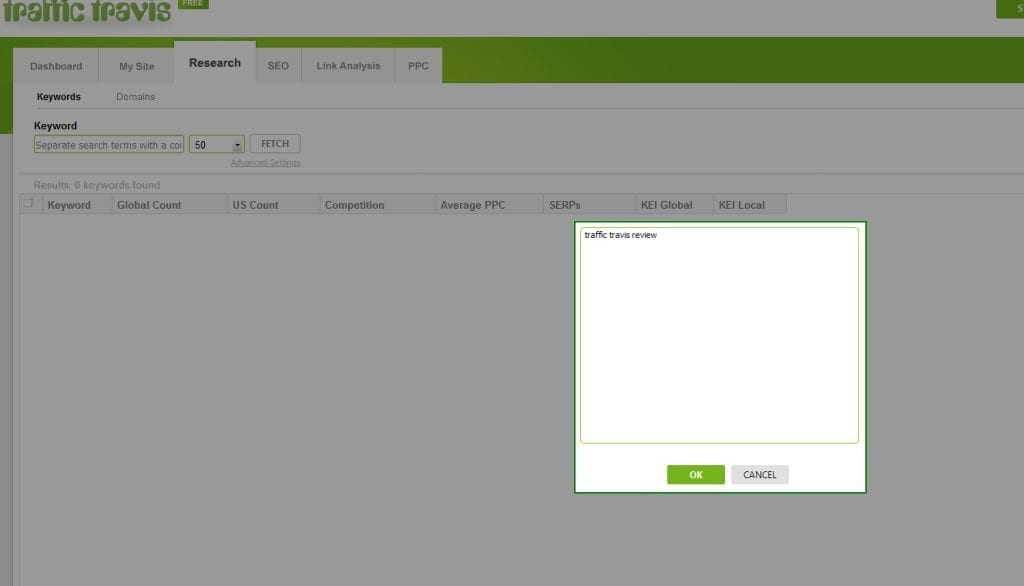This screenshot has width=1024, height=586.
Task: Click inside the 'traffic travis review' text area
Action: (719, 335)
